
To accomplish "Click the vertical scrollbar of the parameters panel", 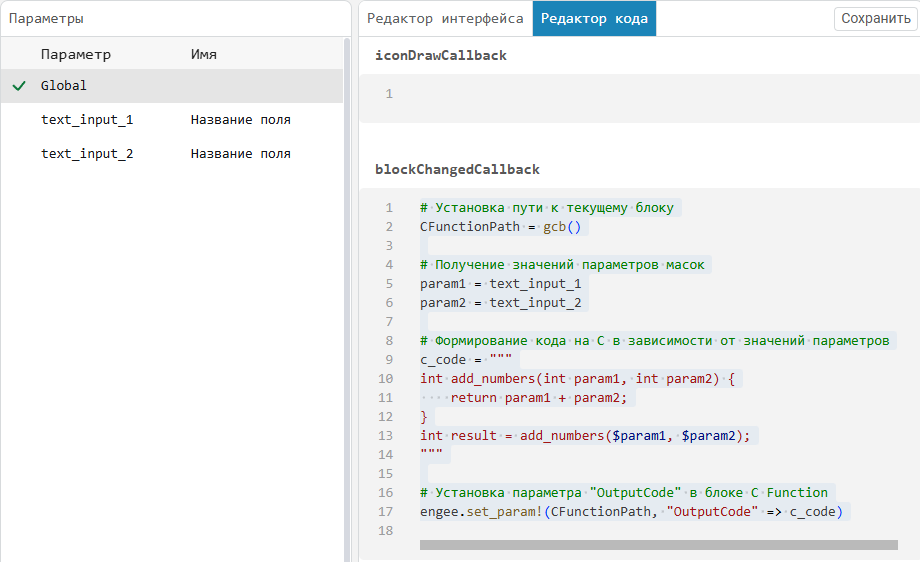I will pyautogui.click(x=347, y=299).
